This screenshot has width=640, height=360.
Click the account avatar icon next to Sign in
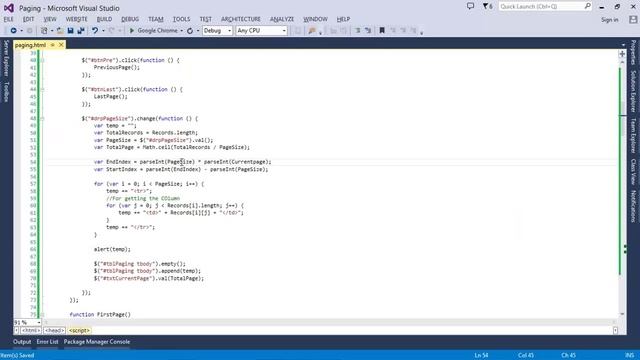pos(633,19)
